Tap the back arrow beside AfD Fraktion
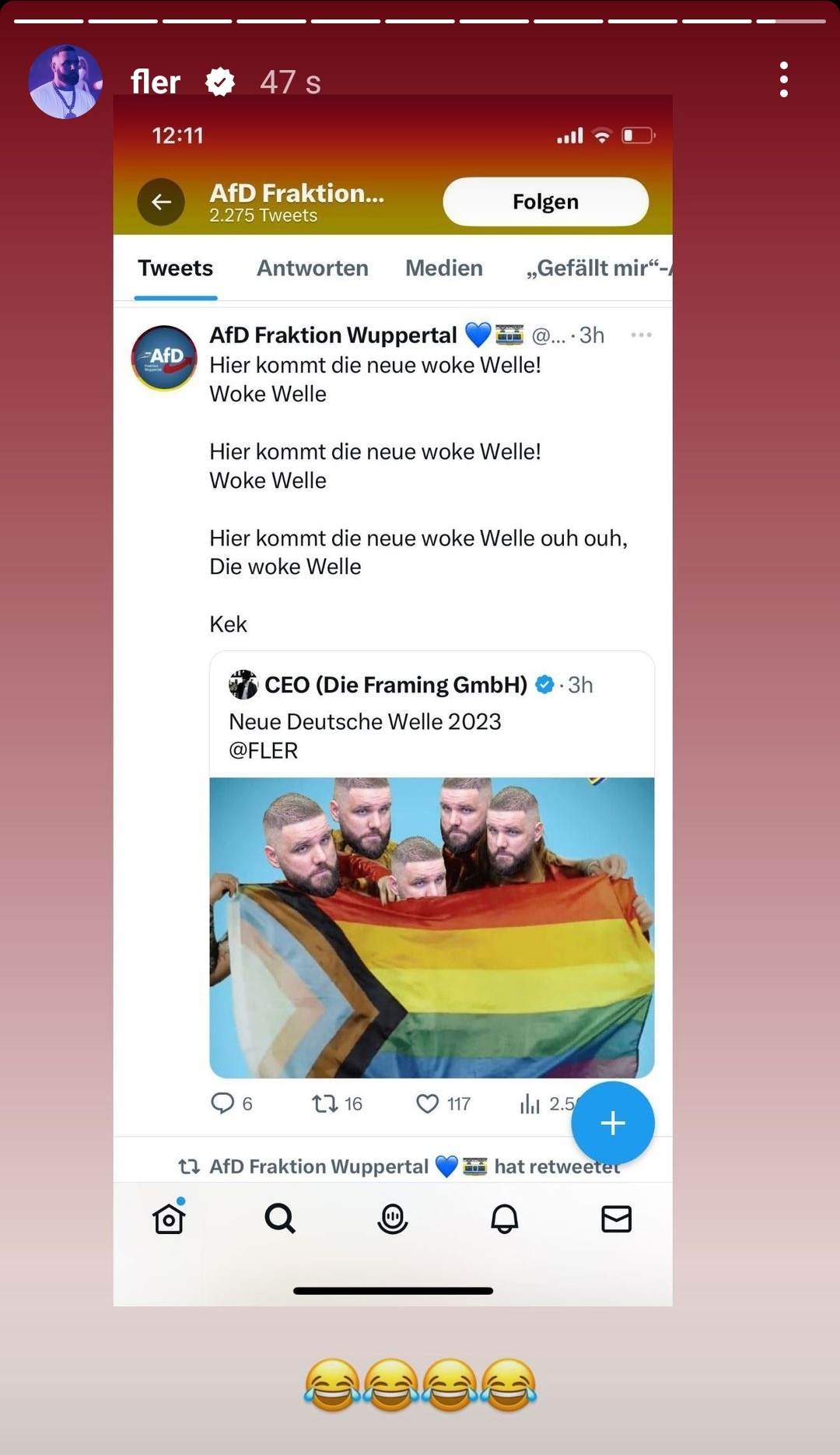Screen dimensions: 840x1455 (x=161, y=202)
